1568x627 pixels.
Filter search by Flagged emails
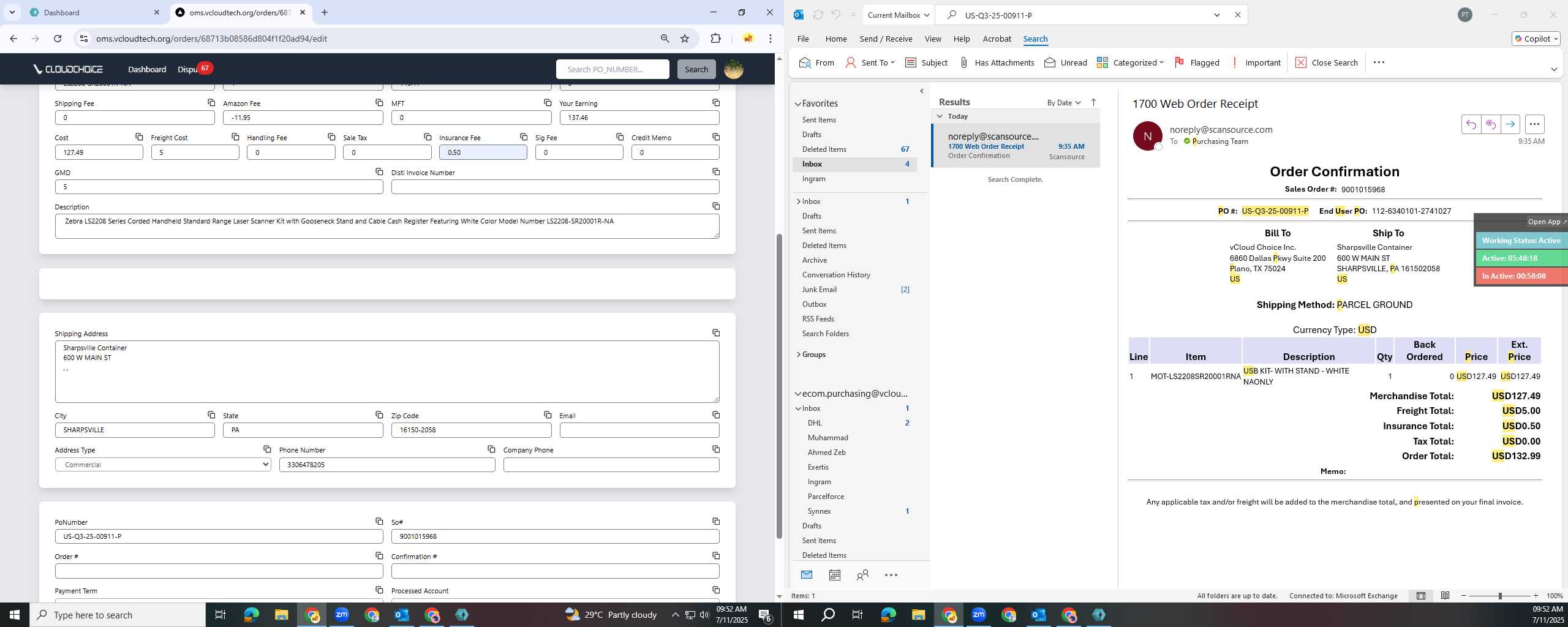[1197, 62]
